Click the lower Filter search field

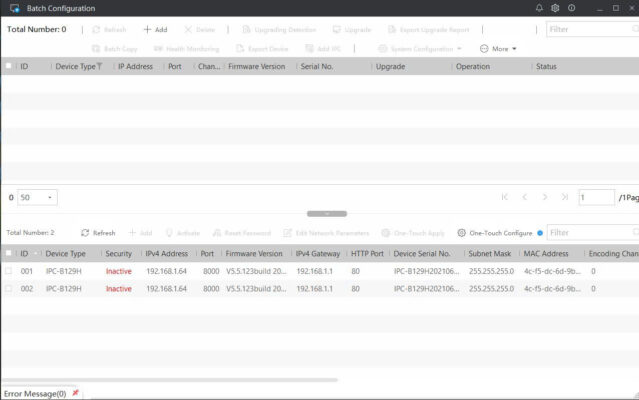[x=590, y=233]
